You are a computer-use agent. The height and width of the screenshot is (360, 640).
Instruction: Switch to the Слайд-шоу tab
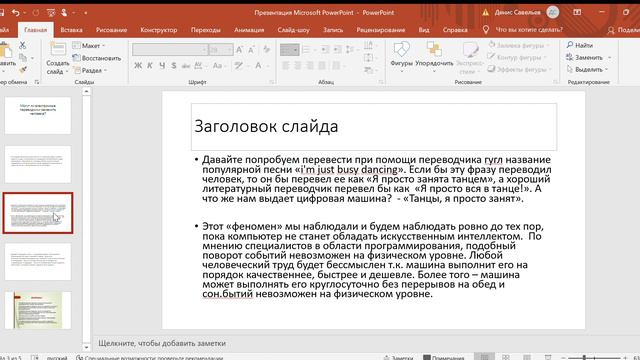293,30
